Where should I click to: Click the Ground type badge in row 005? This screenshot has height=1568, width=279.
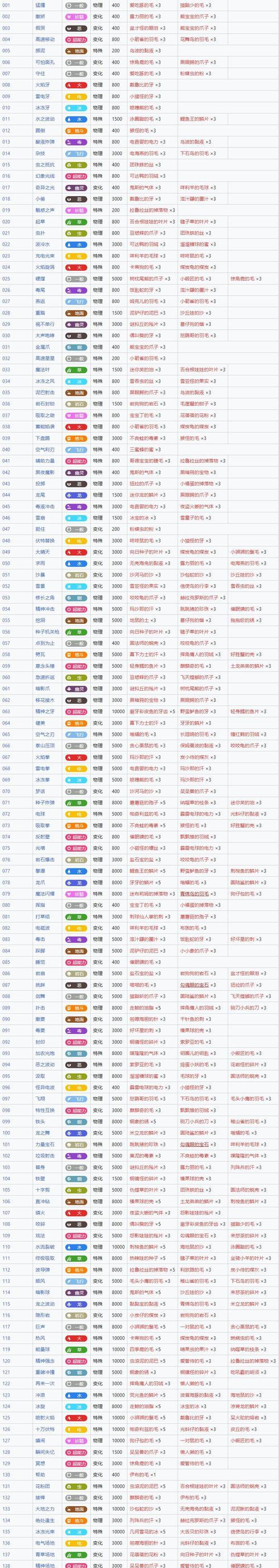click(75, 51)
